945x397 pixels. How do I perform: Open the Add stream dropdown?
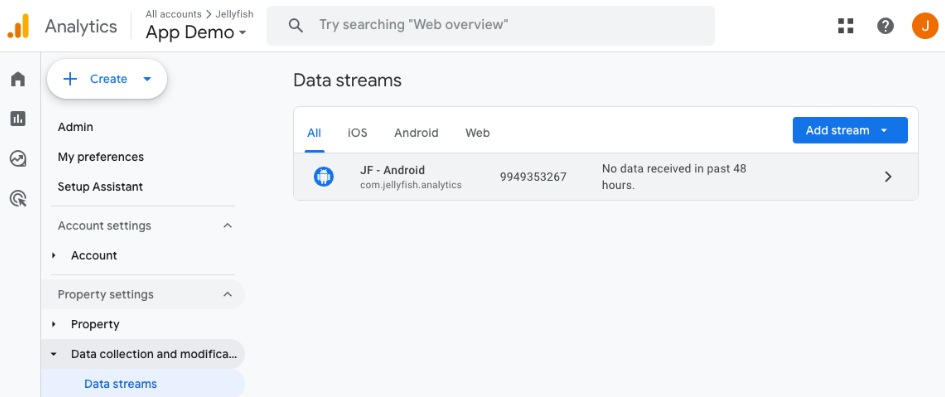[850, 130]
